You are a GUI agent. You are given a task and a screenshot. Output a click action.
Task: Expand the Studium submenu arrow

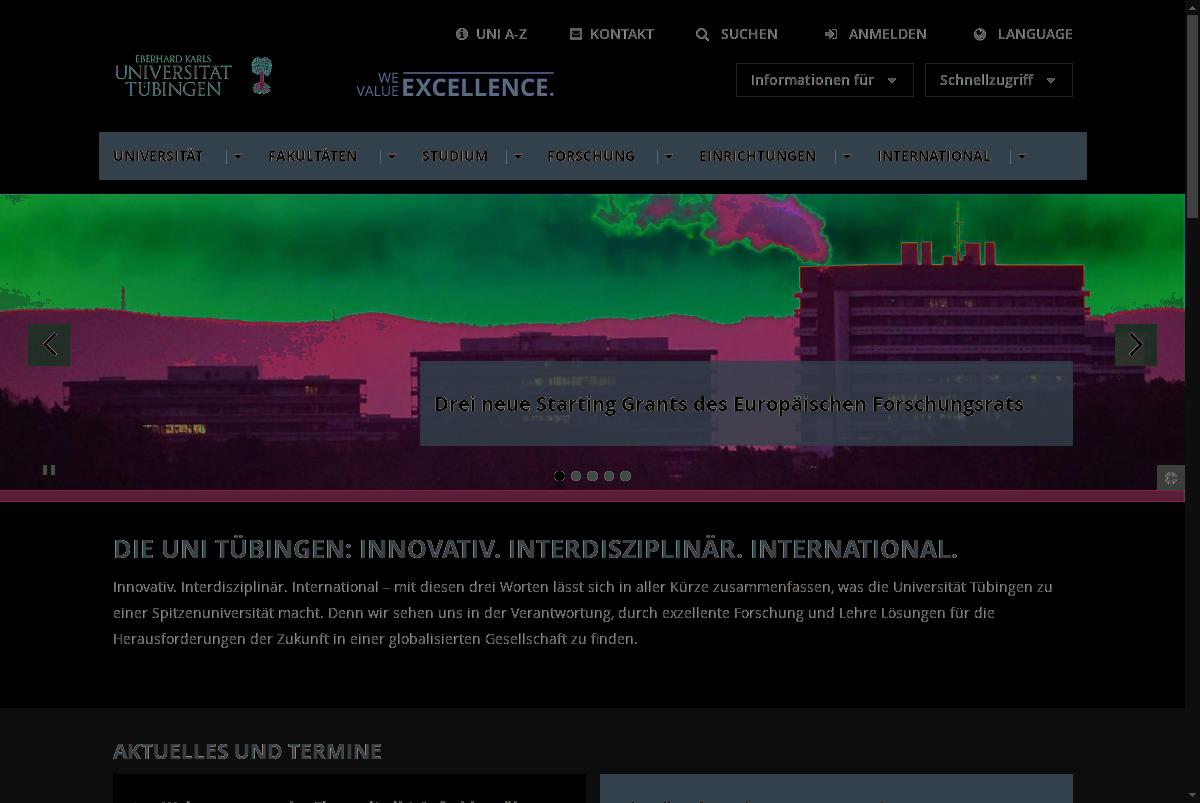(518, 156)
